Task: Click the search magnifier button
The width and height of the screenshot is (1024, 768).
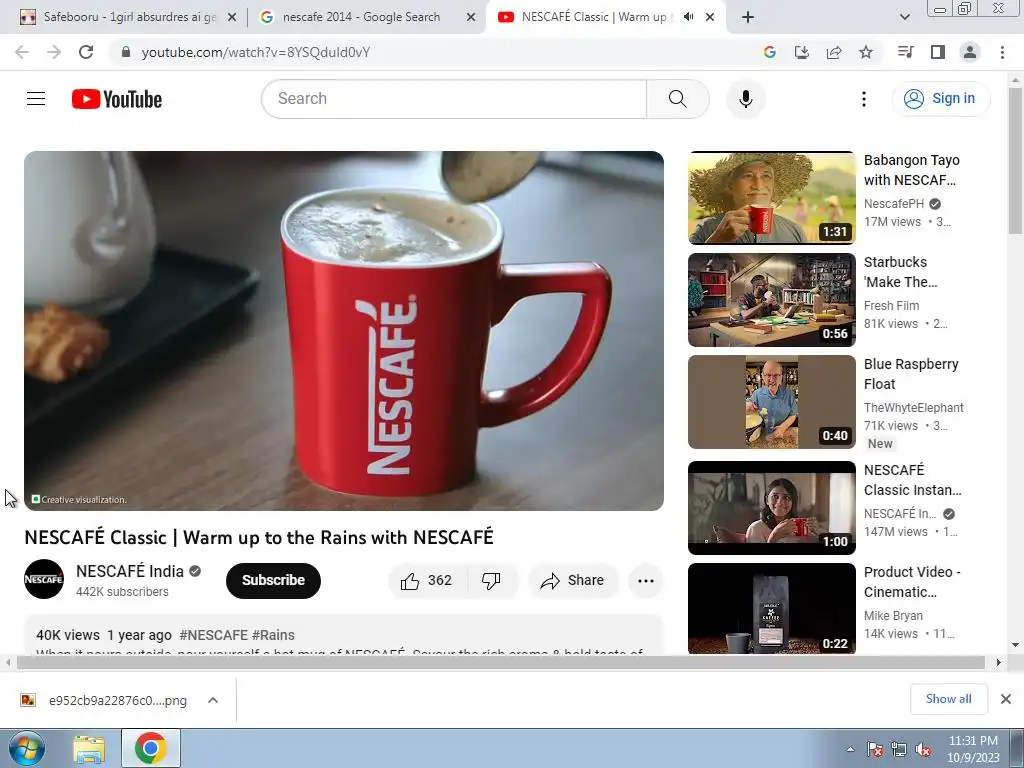Action: [677, 99]
